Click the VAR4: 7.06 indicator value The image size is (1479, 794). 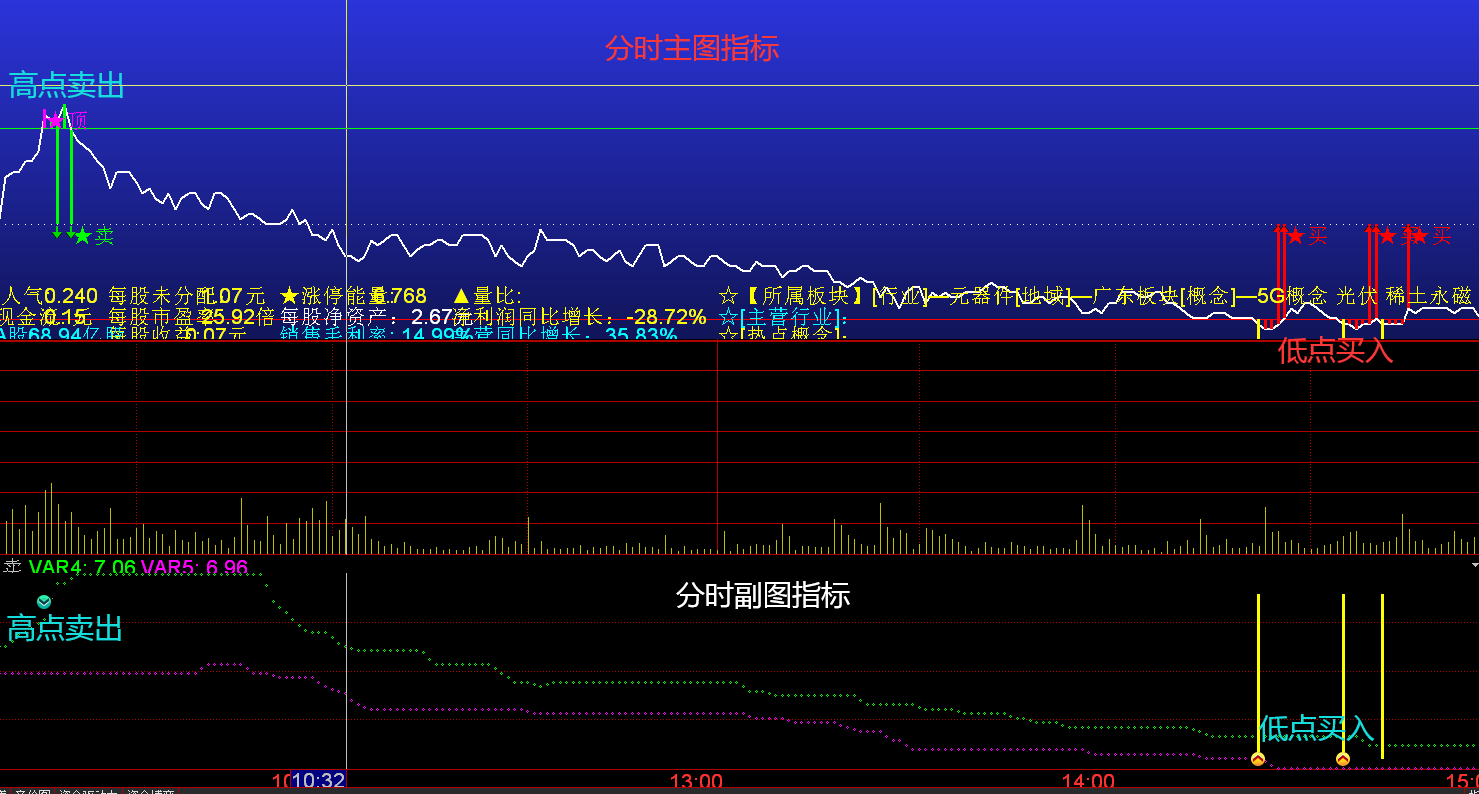pyautogui.click(x=82, y=567)
